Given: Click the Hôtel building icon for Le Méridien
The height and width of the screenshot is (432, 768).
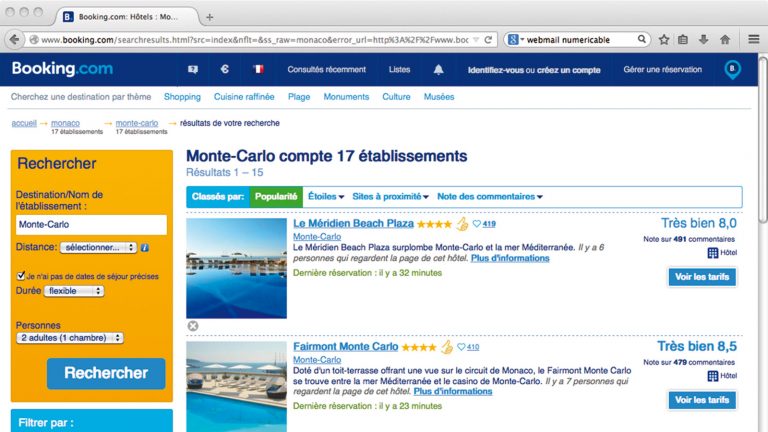Looking at the screenshot, I should [713, 253].
